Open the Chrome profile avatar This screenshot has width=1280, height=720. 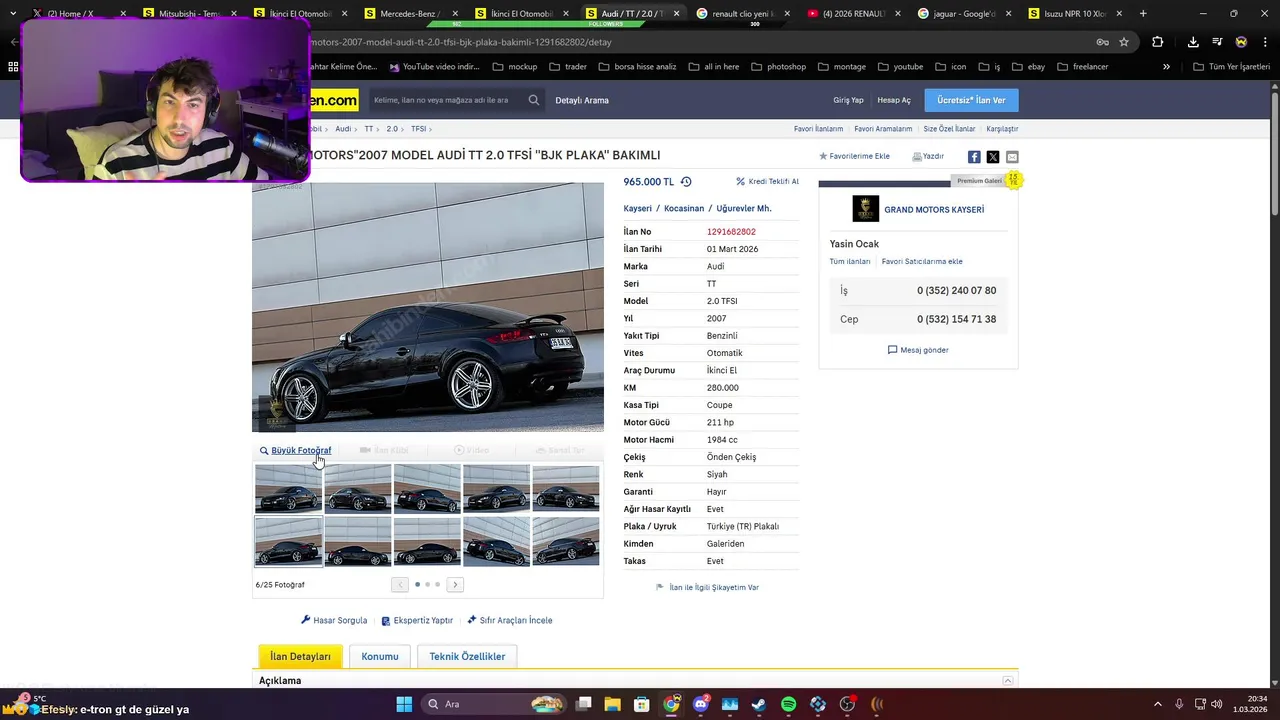coord(1241,42)
